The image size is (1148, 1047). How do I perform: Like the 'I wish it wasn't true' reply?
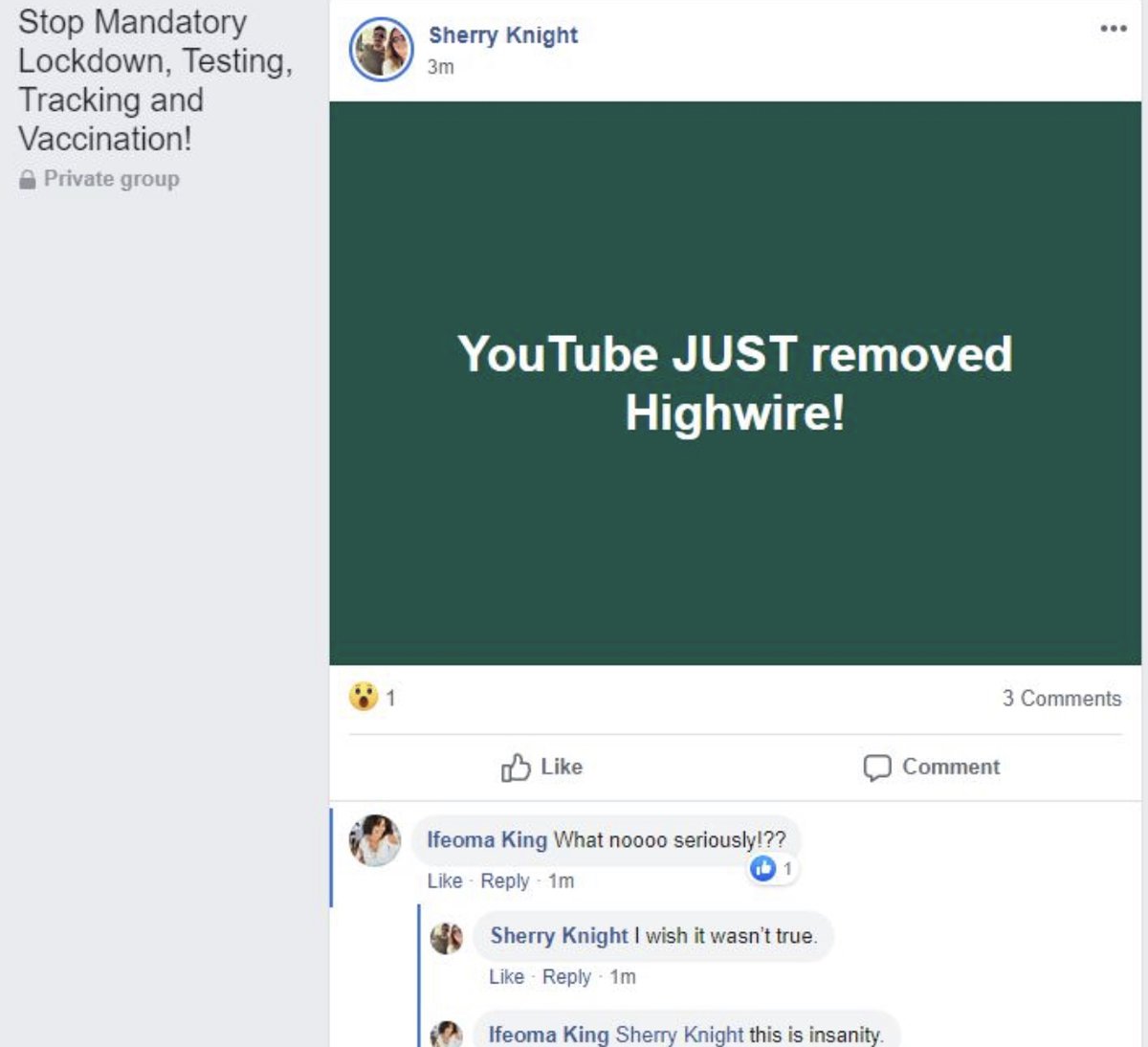(506, 977)
